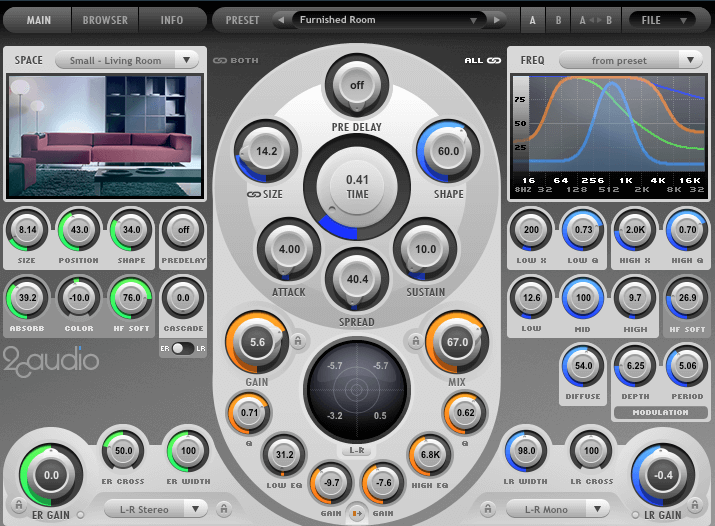Toggle the BOTH link option
715x526 pixels.
pos(234,60)
